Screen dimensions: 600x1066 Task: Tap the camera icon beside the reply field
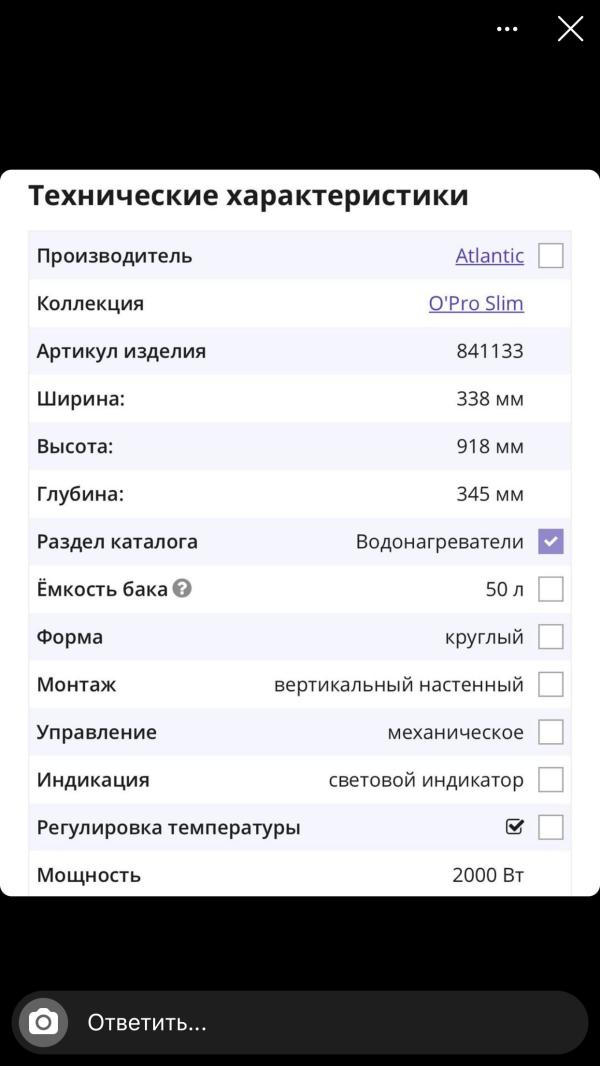43,1022
